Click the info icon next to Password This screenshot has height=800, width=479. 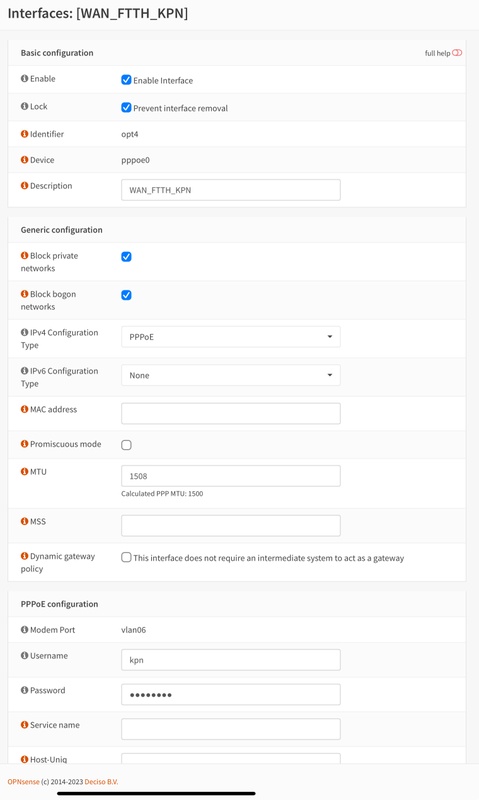click(x=24, y=690)
